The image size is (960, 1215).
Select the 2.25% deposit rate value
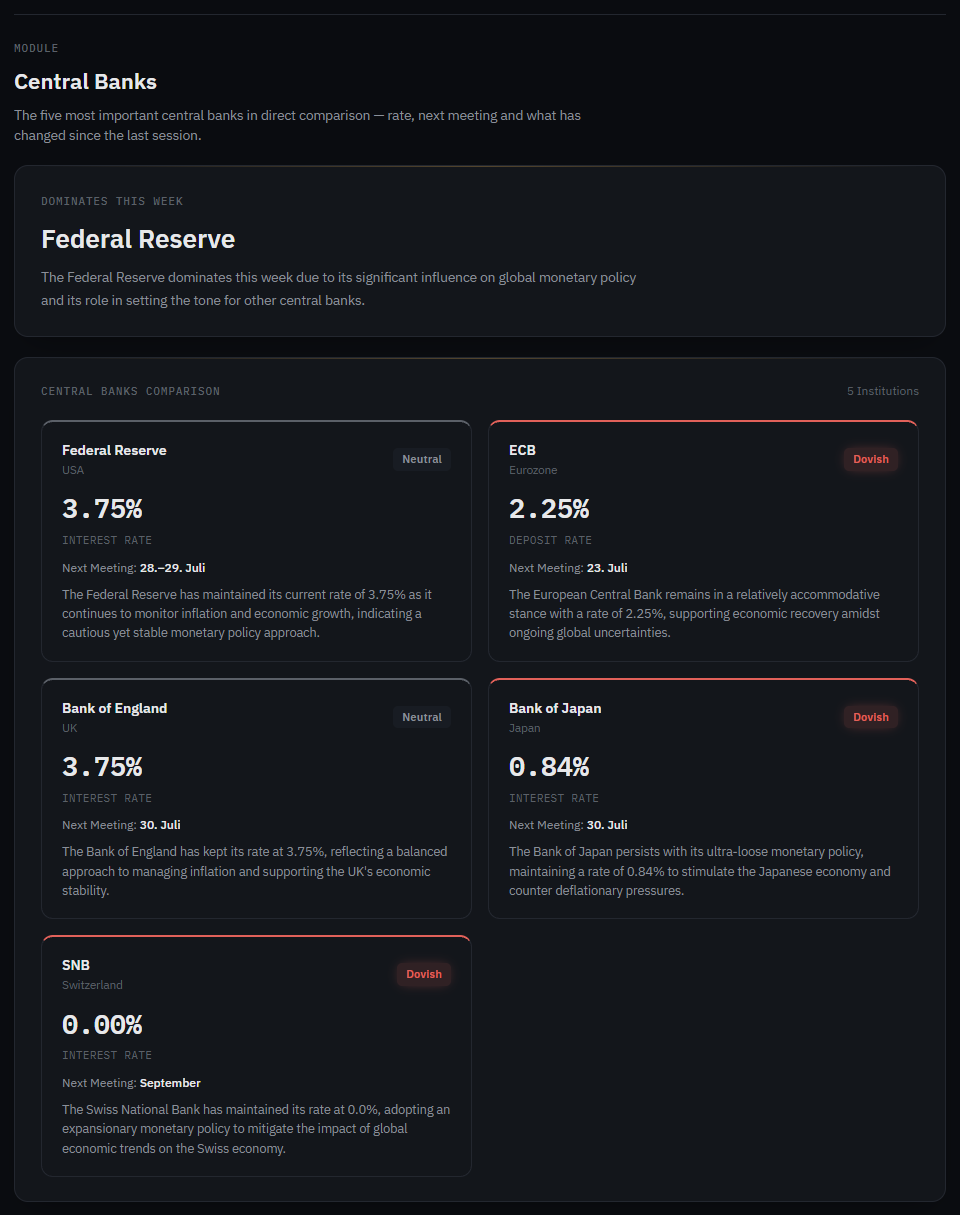[549, 509]
